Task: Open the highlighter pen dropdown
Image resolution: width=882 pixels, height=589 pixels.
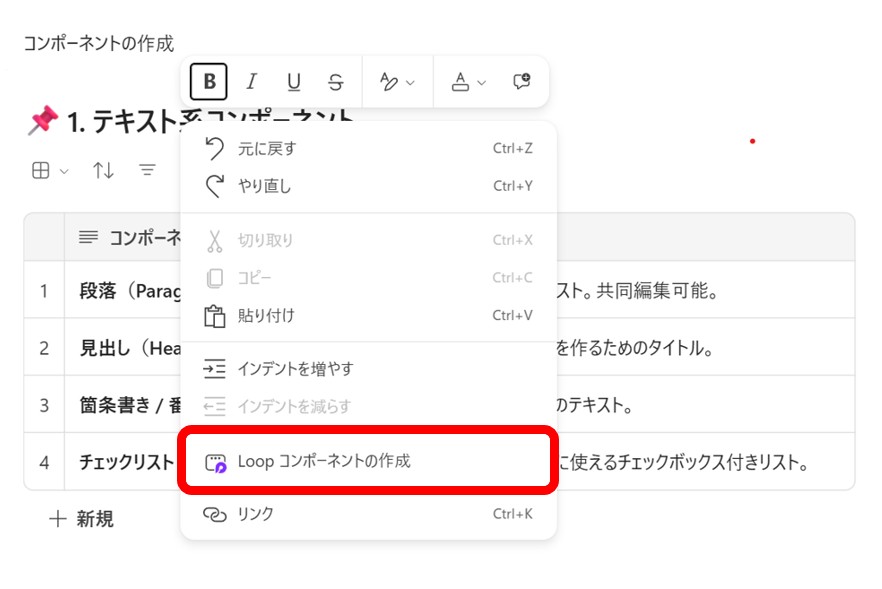Action: pyautogui.click(x=397, y=82)
